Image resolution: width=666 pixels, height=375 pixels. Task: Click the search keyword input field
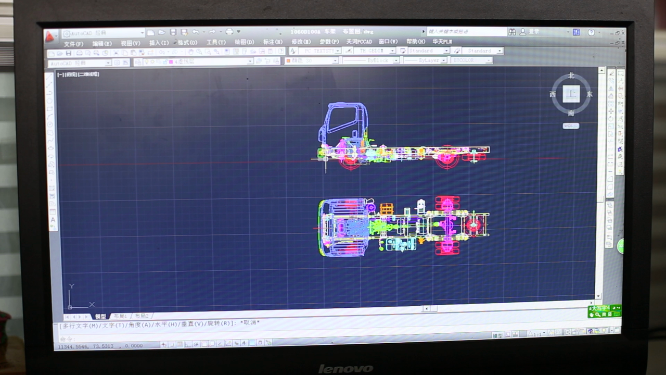coord(466,32)
